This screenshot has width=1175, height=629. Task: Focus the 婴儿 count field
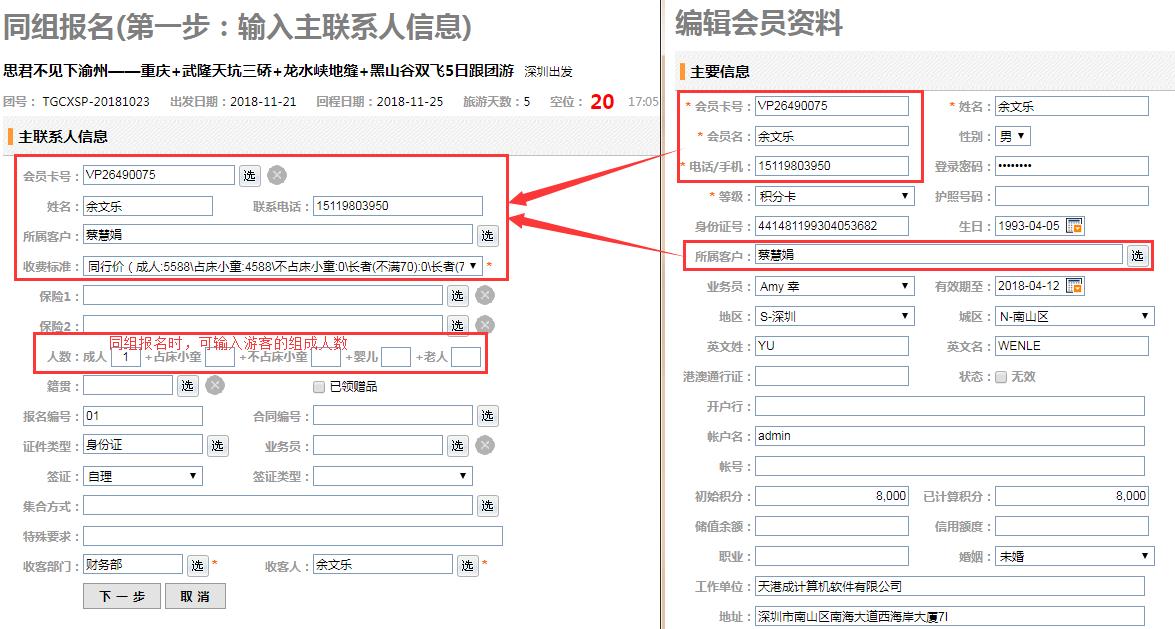click(x=396, y=357)
